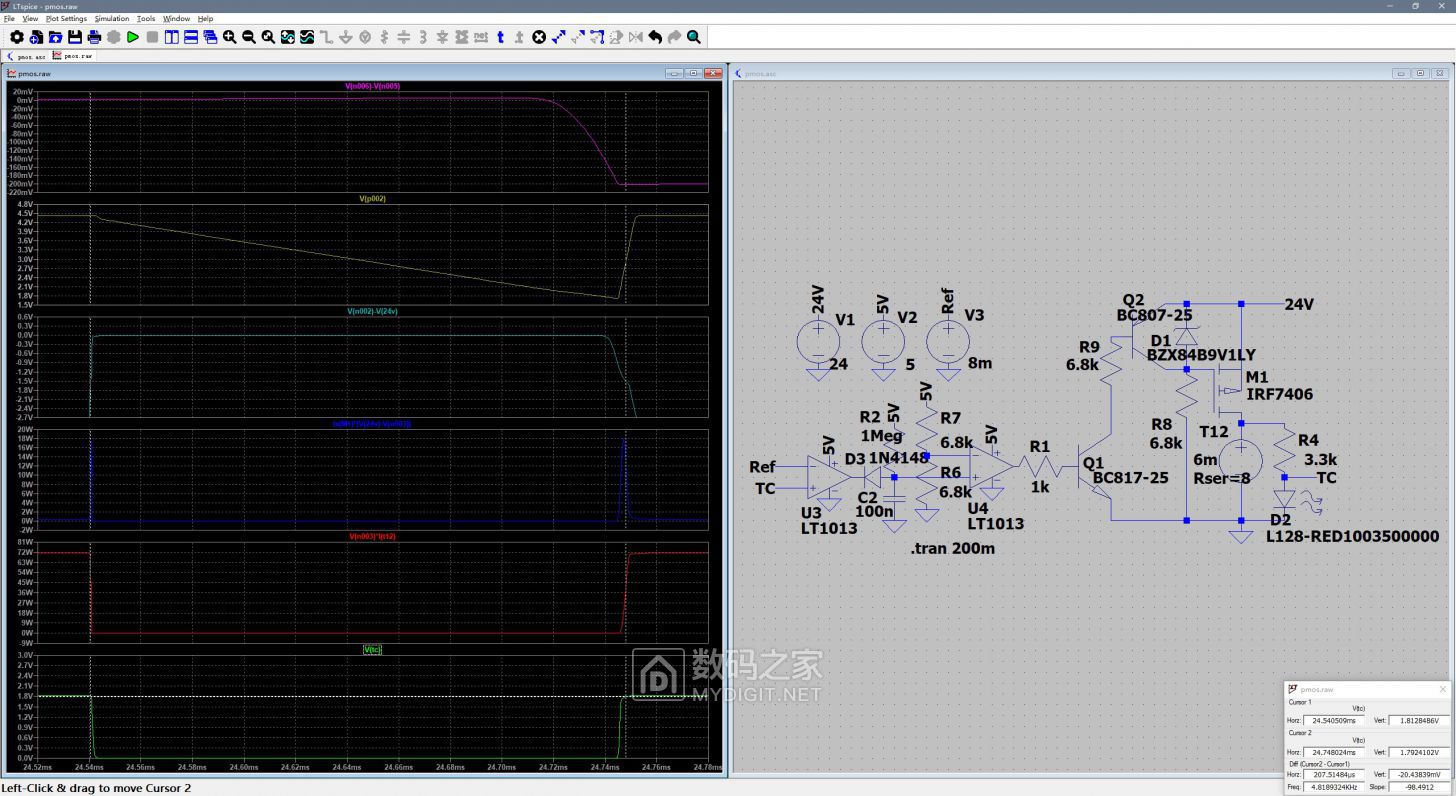Screen dimensions: 1456x796
Task: Click the Freq field 4.8189324KHz
Action: 1335,786
